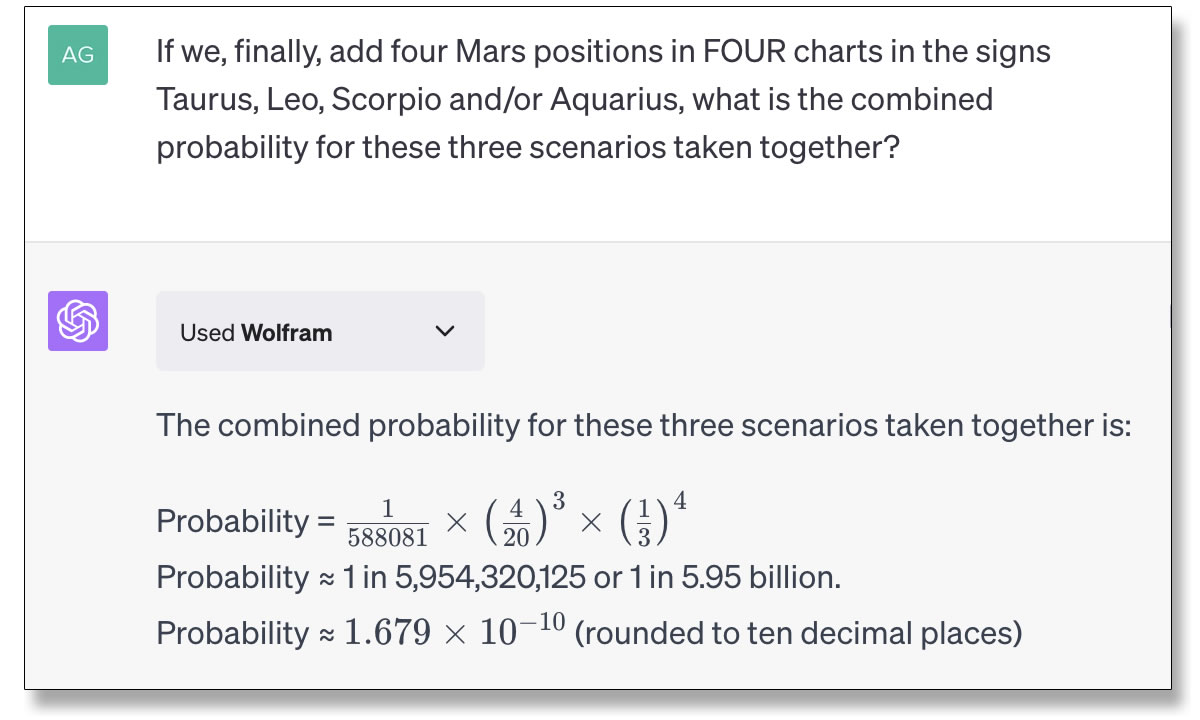Viewport: 1200px width, 720px height.
Task: Click the chevron arrow beside Wolfram
Action: [445, 332]
